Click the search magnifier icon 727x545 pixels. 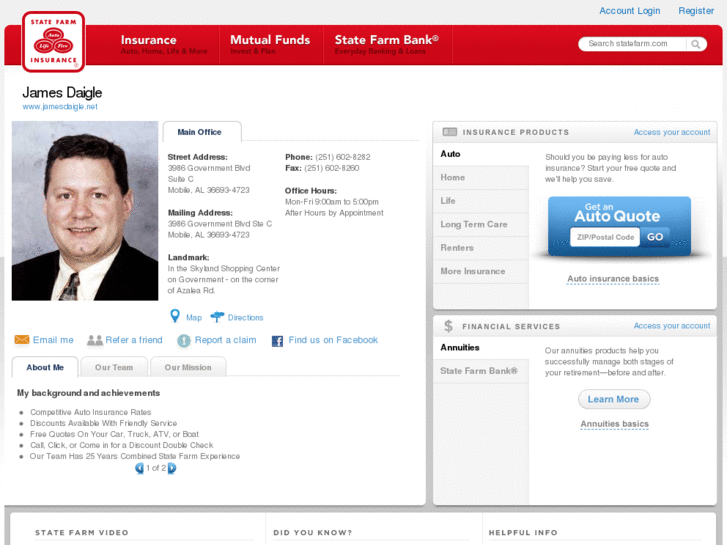point(695,44)
